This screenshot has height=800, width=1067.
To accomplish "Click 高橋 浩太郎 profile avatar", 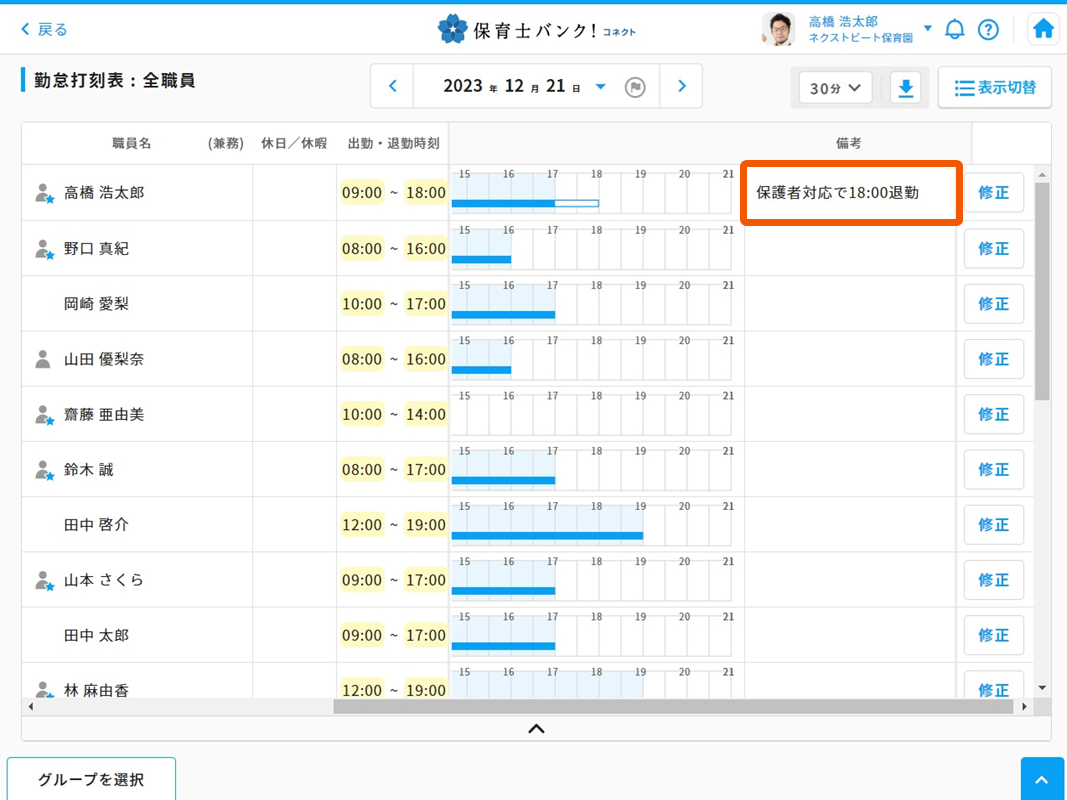I will click(778, 29).
